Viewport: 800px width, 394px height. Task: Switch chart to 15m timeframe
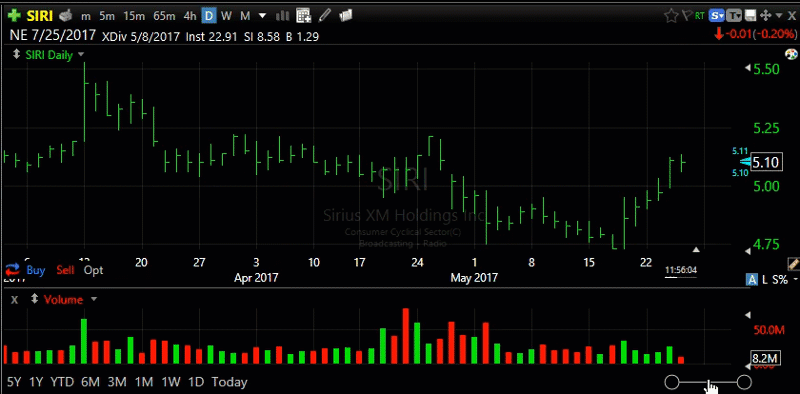pos(134,16)
